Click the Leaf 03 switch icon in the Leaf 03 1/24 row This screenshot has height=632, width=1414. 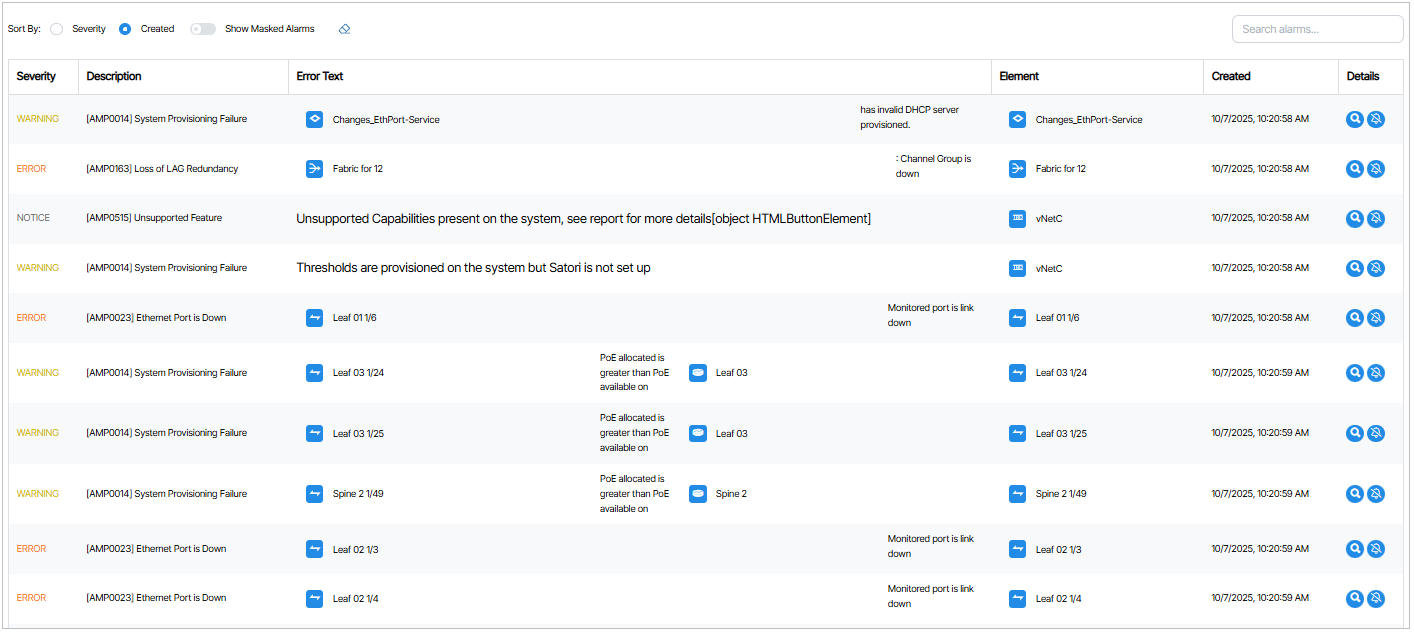(698, 373)
